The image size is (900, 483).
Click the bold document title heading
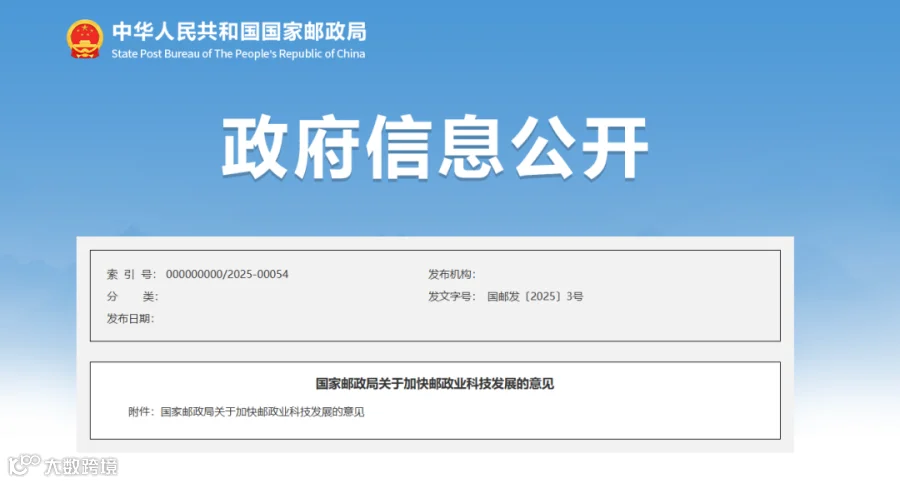click(x=435, y=384)
